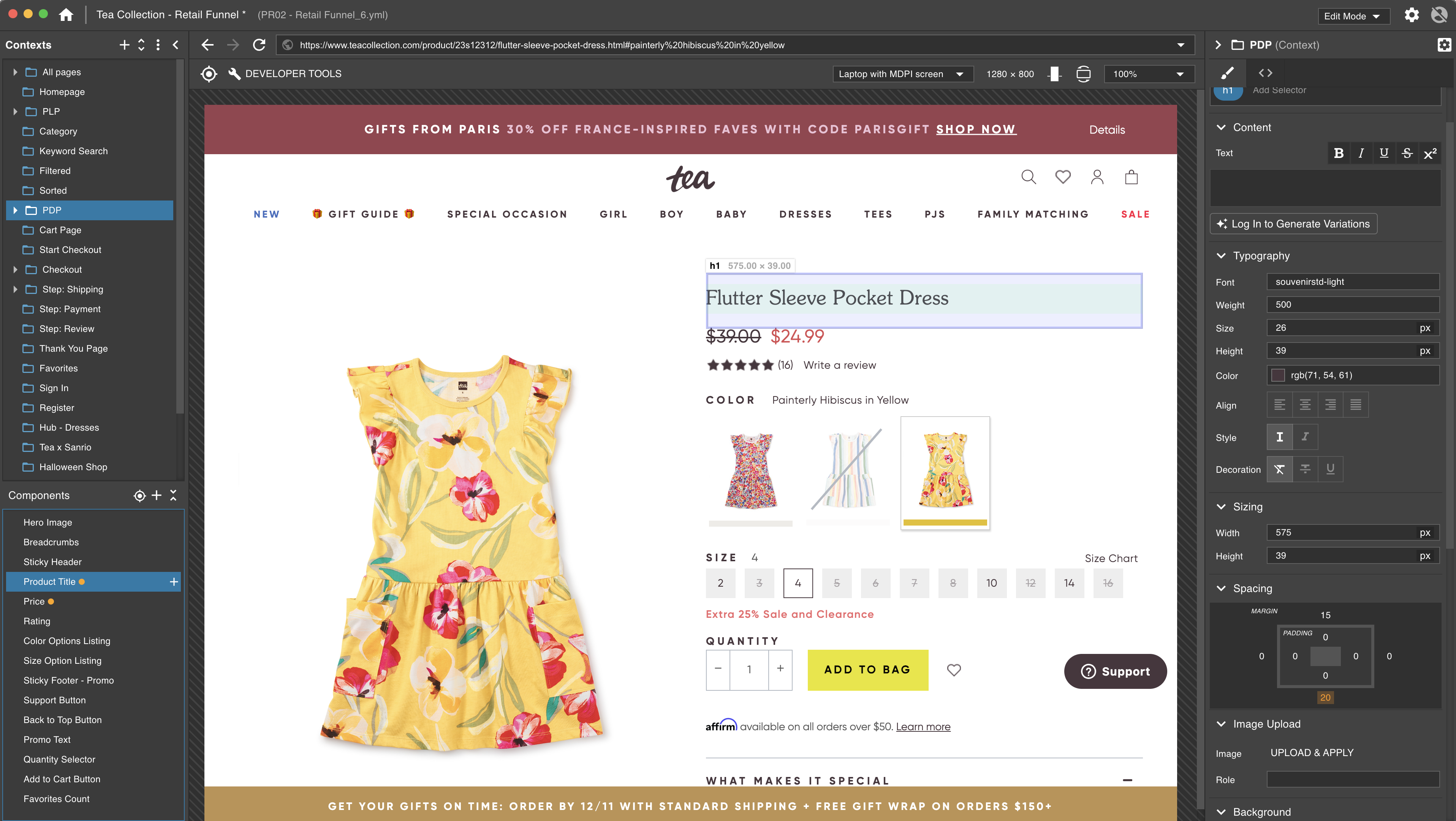Add a new context with plus icon
The width and height of the screenshot is (1456, 821).
[x=124, y=45]
